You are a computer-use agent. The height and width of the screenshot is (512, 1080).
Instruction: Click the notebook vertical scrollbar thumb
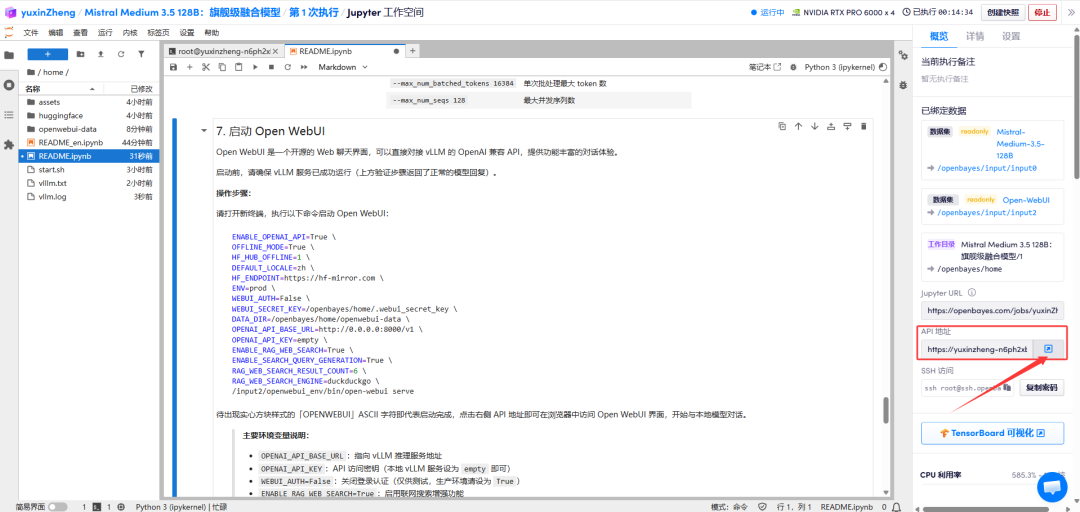886,411
